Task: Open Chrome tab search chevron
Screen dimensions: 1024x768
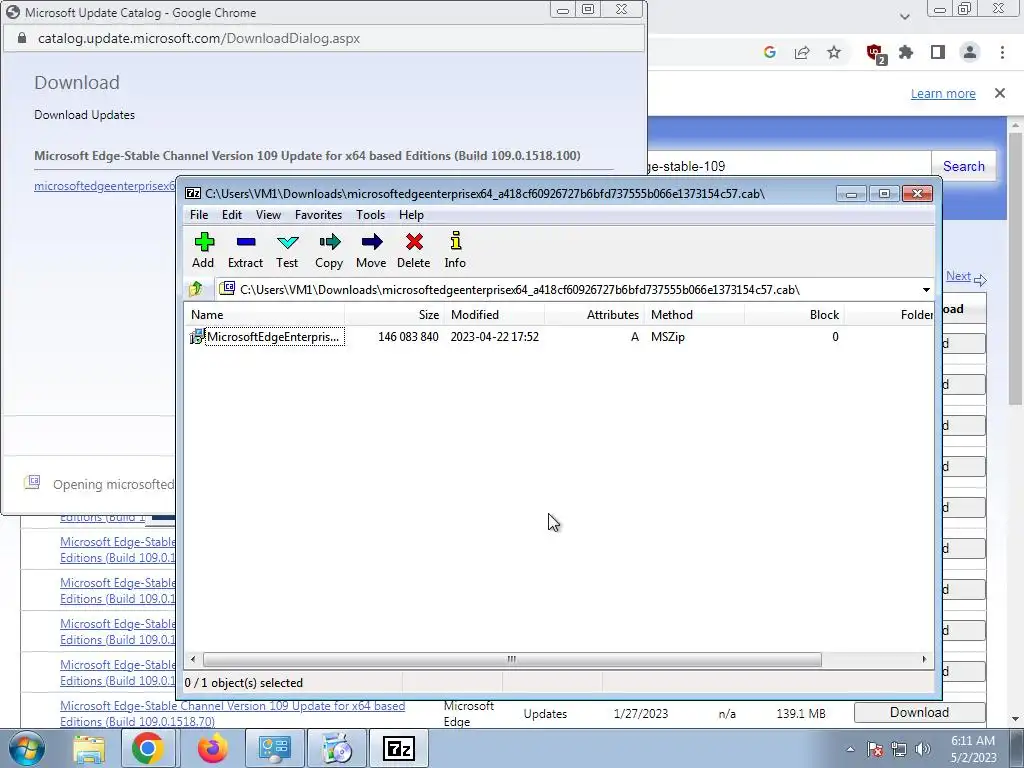Action: click(x=904, y=16)
